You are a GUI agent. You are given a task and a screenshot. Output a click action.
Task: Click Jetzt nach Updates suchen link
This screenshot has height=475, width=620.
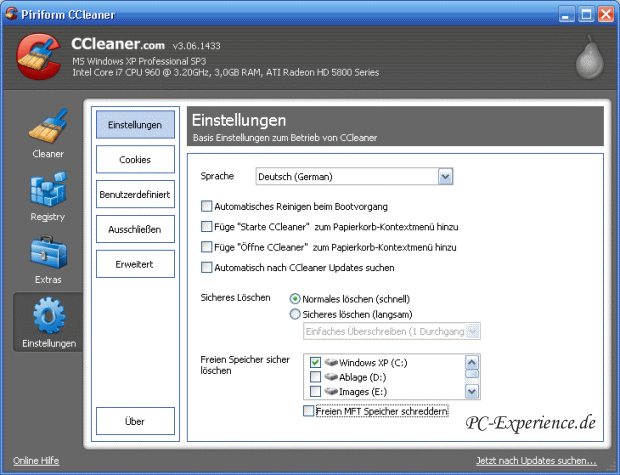(536, 461)
